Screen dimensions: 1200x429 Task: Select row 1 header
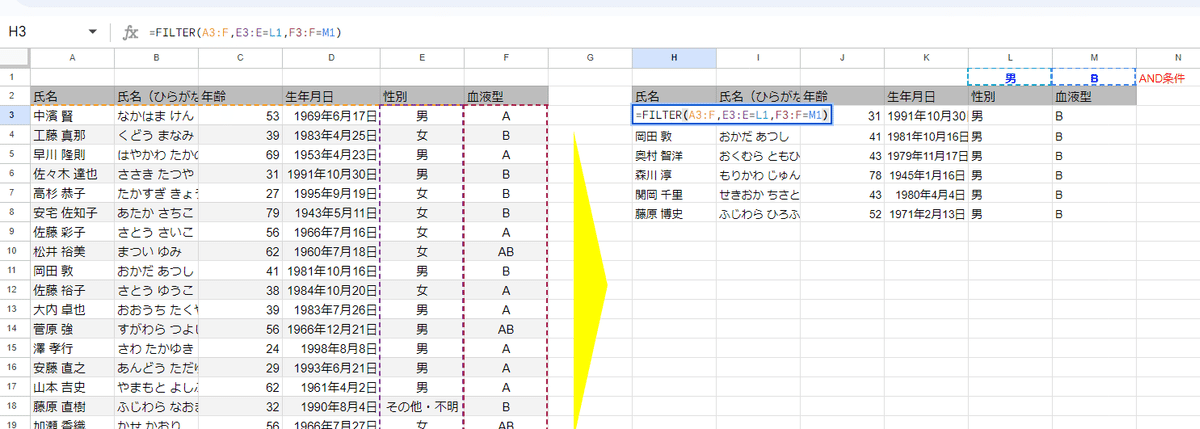(x=15, y=77)
